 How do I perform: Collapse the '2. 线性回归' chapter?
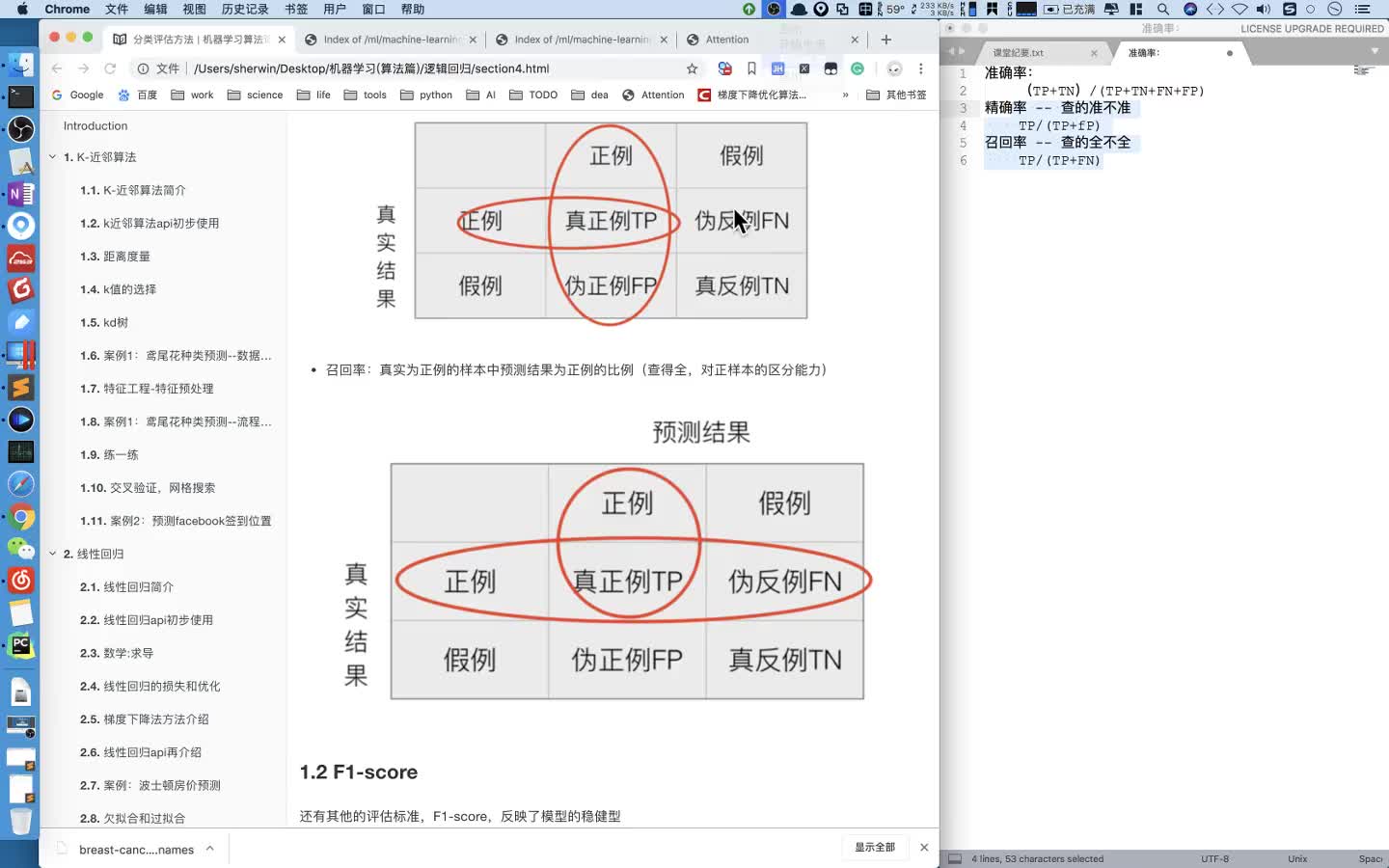[x=53, y=554]
